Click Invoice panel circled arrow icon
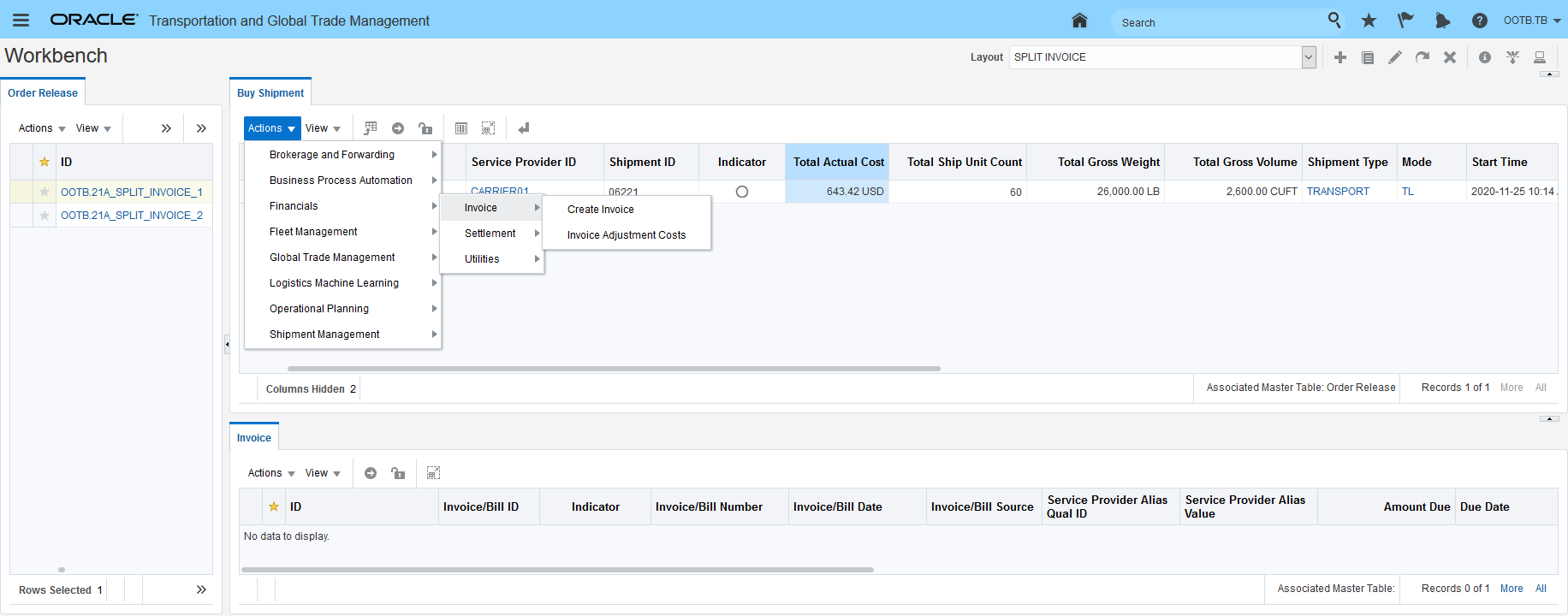This screenshot has width=1568, height=616. pos(371,473)
